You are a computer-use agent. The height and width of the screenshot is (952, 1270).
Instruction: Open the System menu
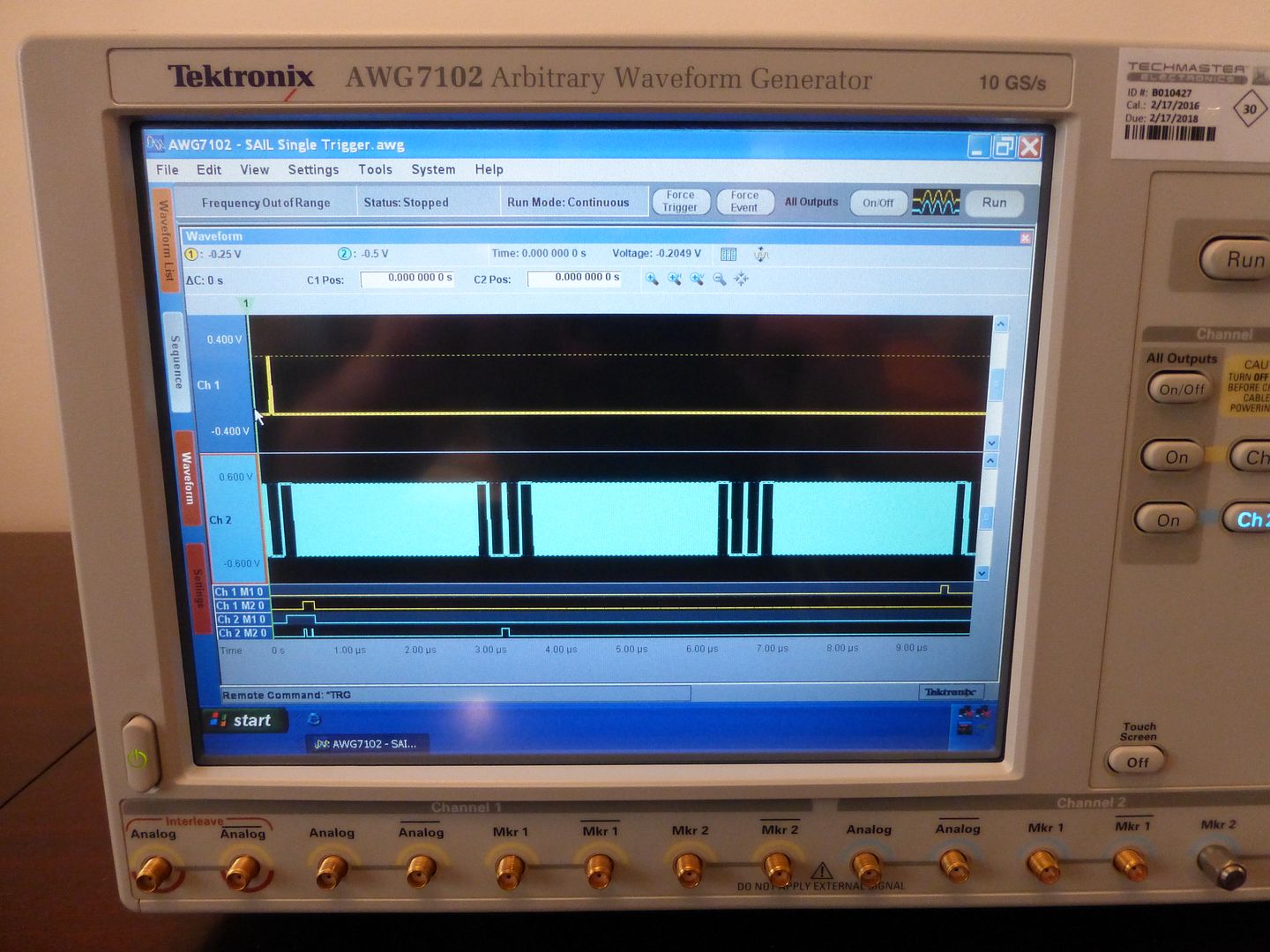point(433,170)
